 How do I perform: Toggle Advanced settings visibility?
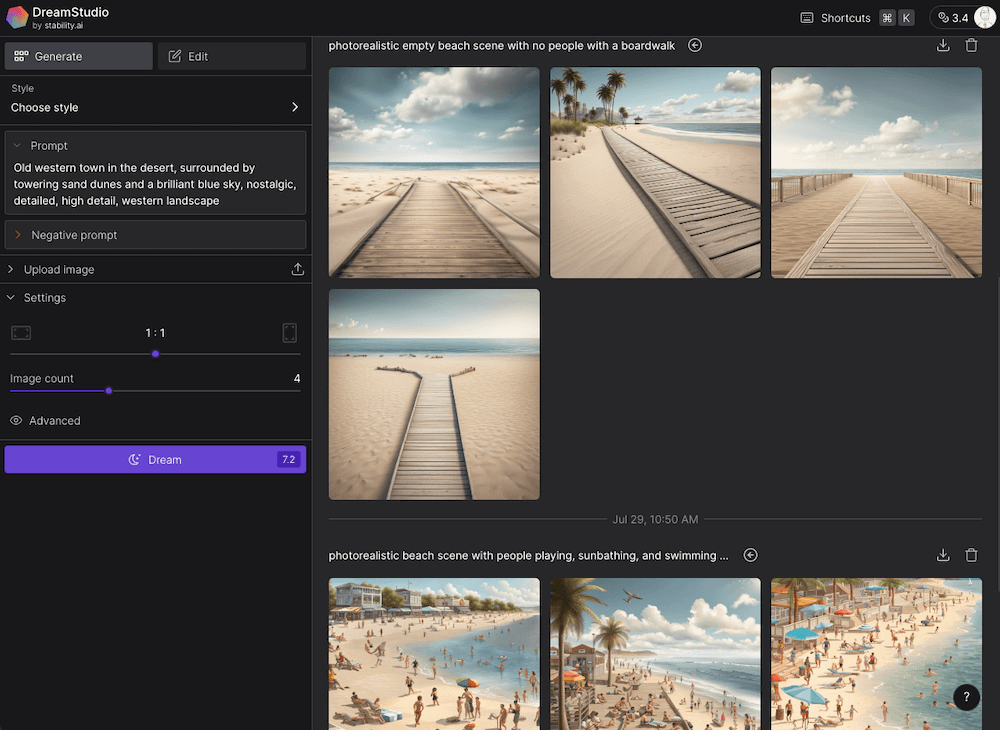point(45,421)
